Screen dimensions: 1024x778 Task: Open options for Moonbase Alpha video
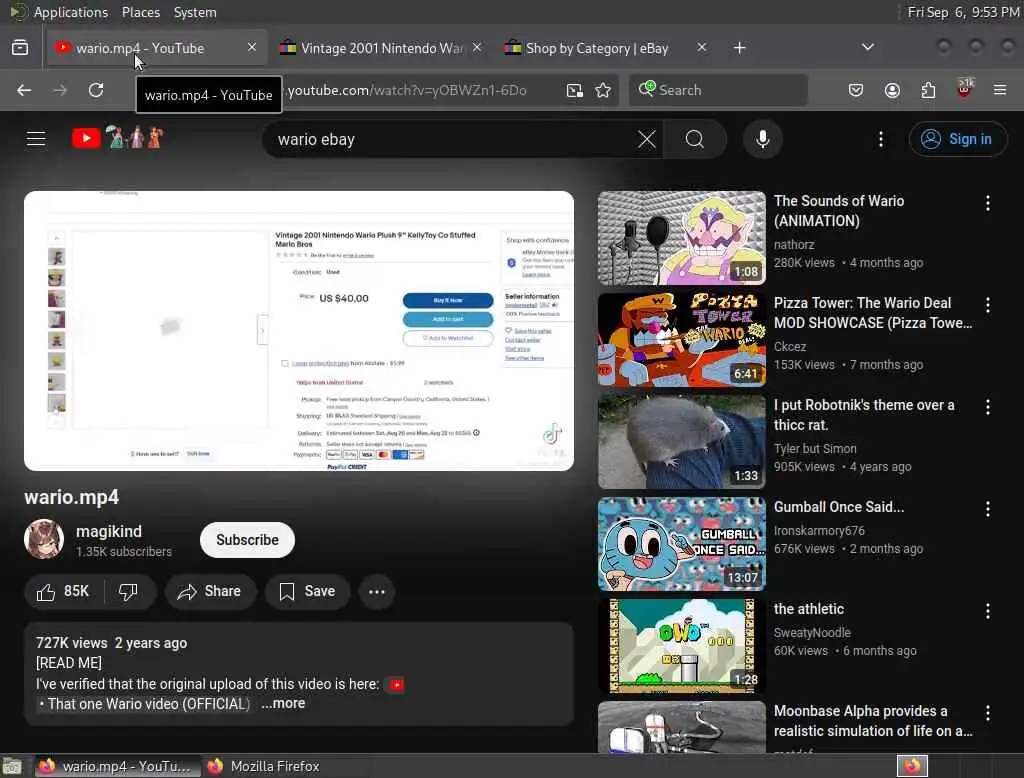point(987,713)
